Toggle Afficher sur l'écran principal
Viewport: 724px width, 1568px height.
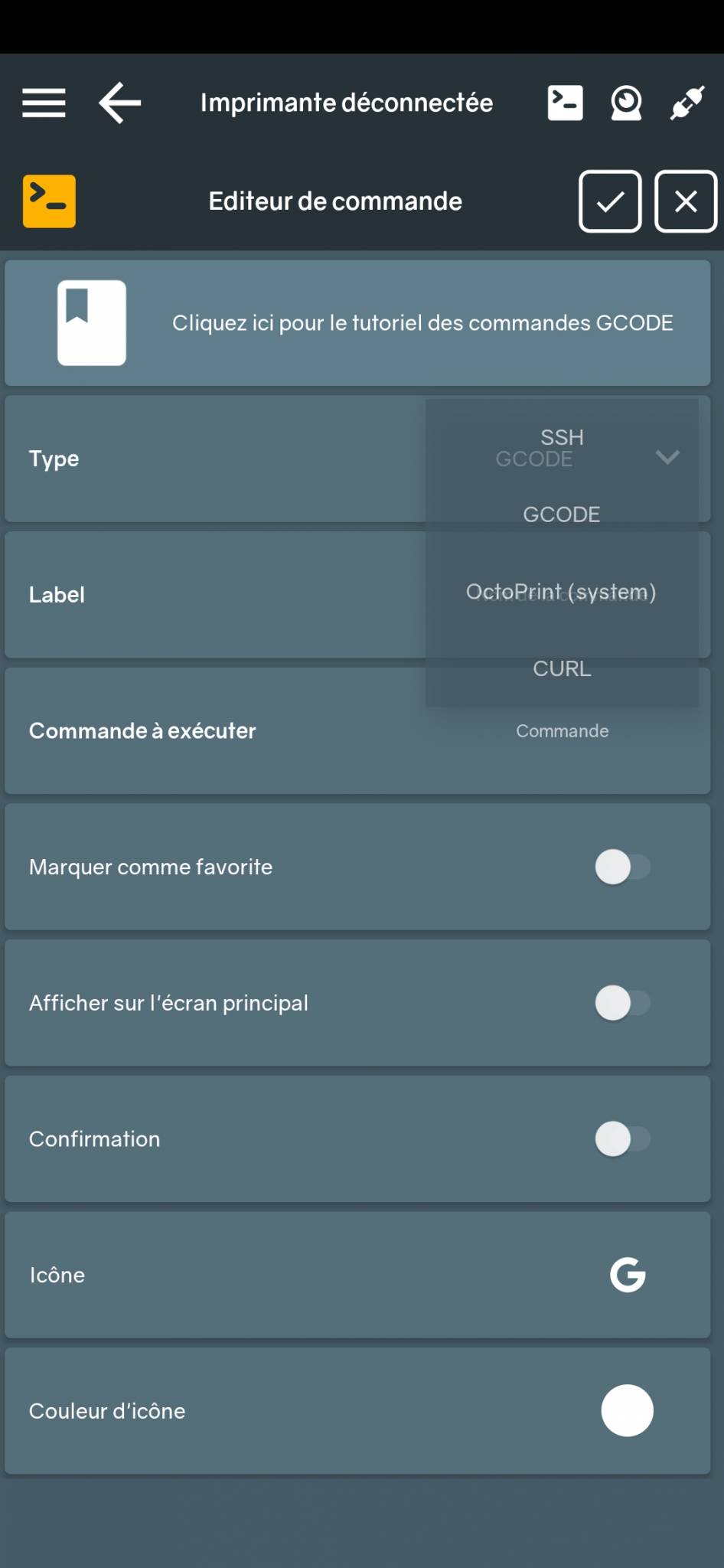click(x=622, y=1003)
